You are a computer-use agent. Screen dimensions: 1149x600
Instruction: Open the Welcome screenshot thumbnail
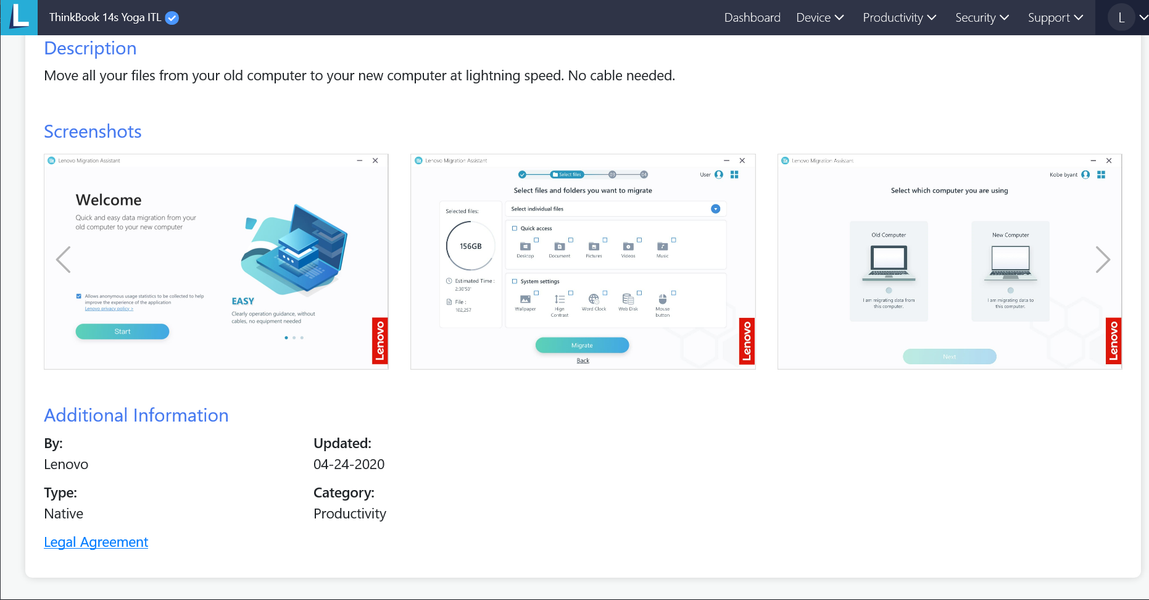click(216, 262)
